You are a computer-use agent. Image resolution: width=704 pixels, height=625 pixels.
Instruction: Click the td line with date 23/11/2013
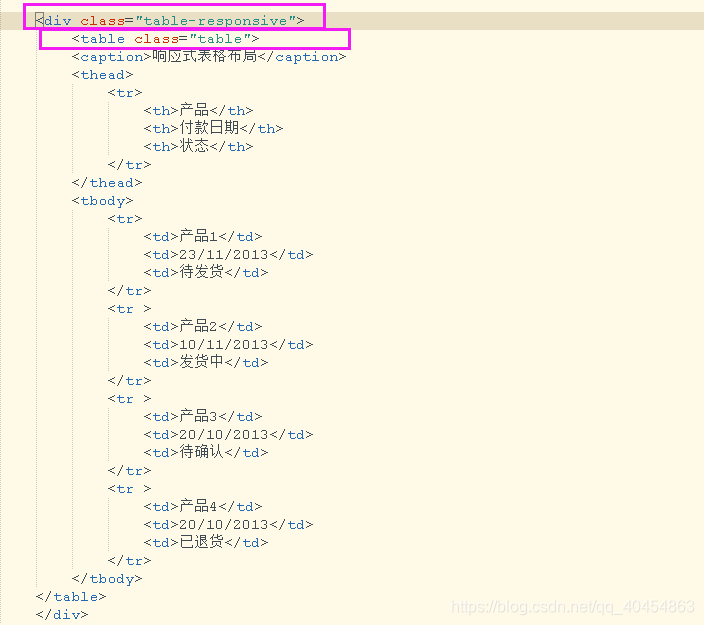click(x=228, y=255)
